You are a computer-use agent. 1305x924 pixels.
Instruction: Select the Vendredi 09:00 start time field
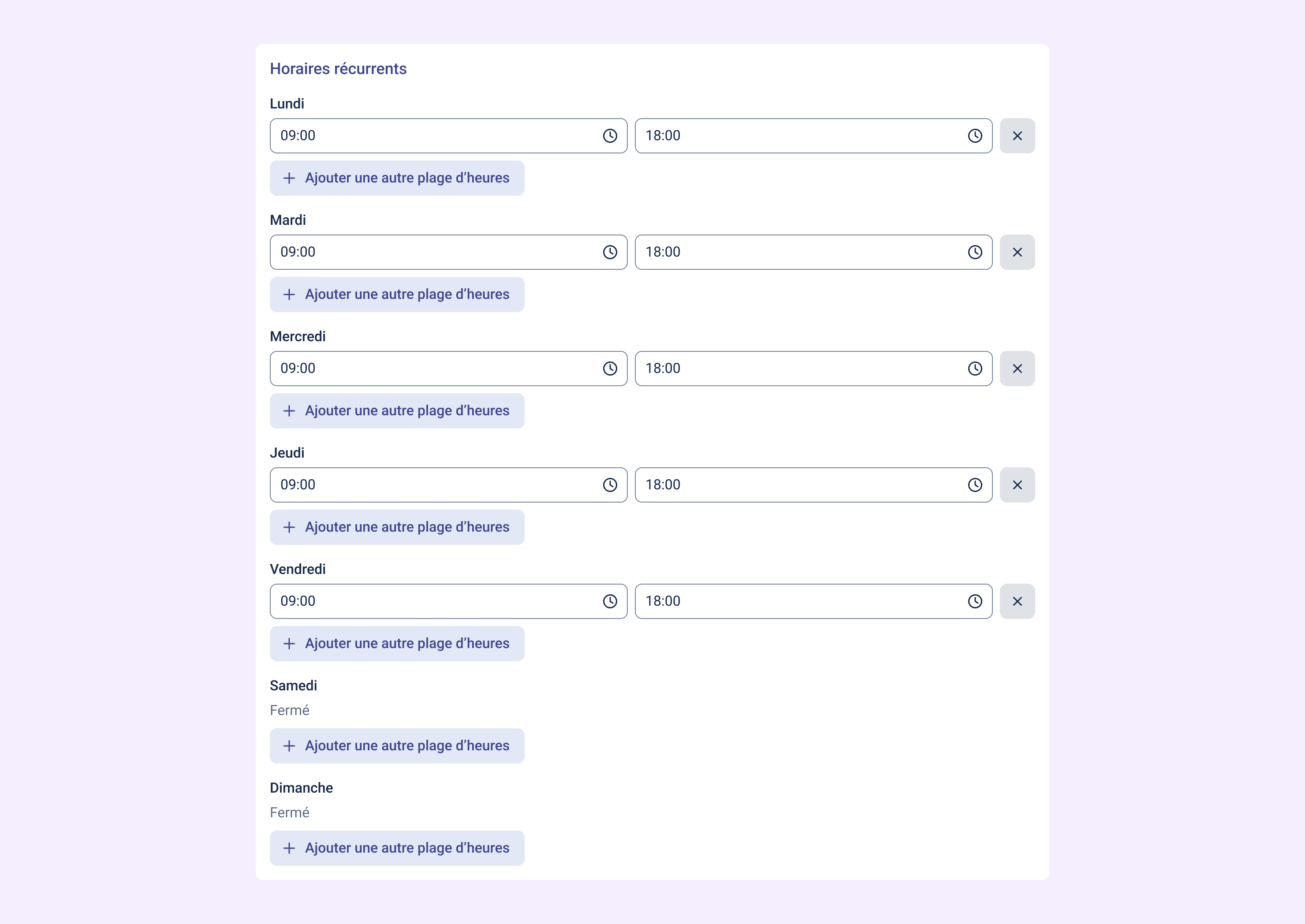tap(433, 601)
